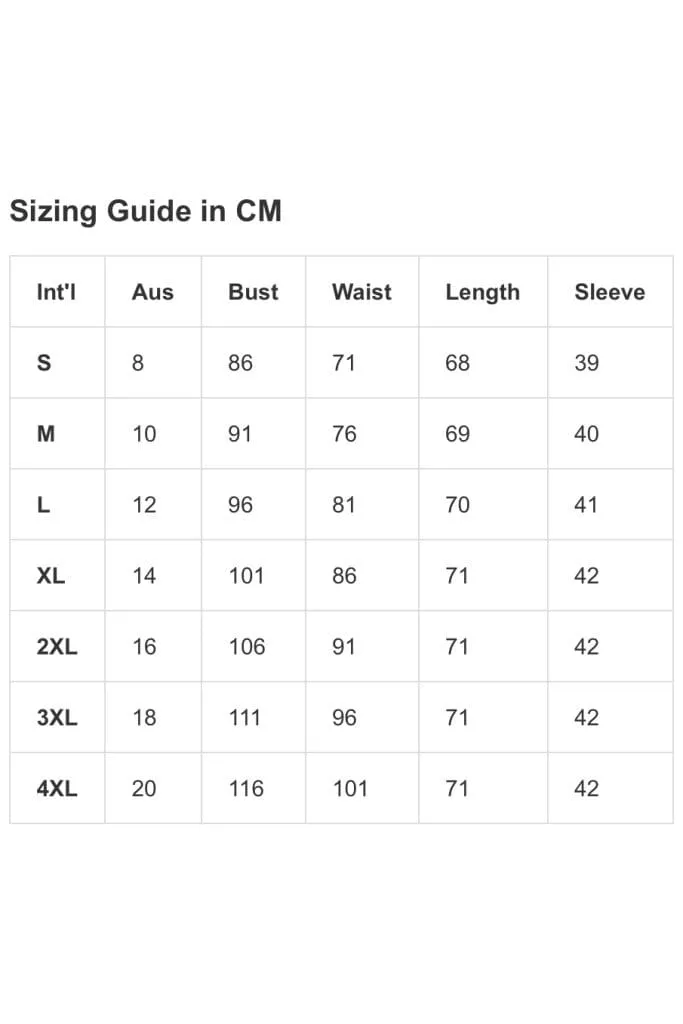Click the M size row label

click(46, 434)
